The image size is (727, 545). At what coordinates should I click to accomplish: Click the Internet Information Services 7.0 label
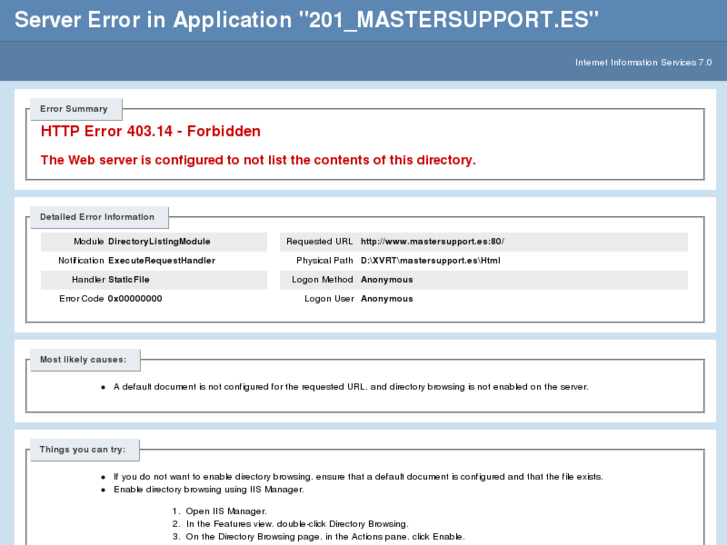643,62
